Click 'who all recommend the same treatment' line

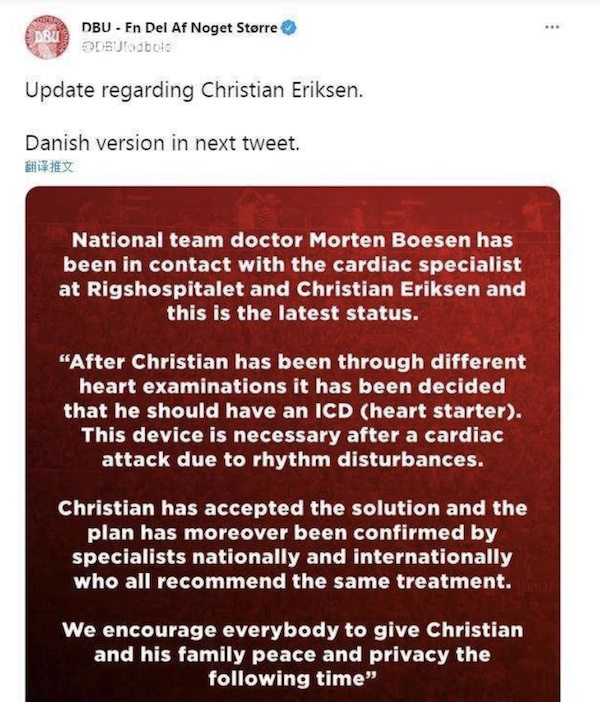pos(292,582)
